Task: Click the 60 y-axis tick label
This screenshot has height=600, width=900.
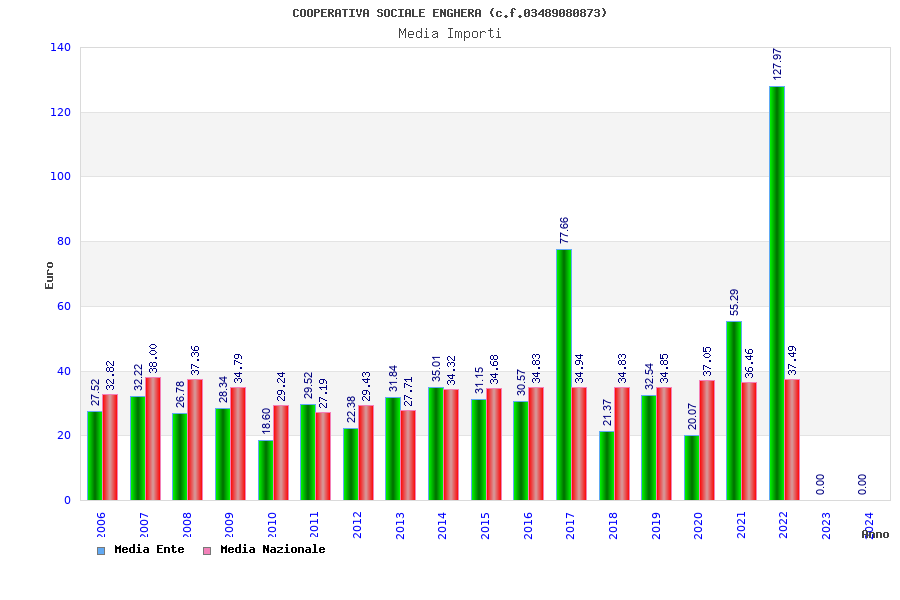Action: (64, 306)
